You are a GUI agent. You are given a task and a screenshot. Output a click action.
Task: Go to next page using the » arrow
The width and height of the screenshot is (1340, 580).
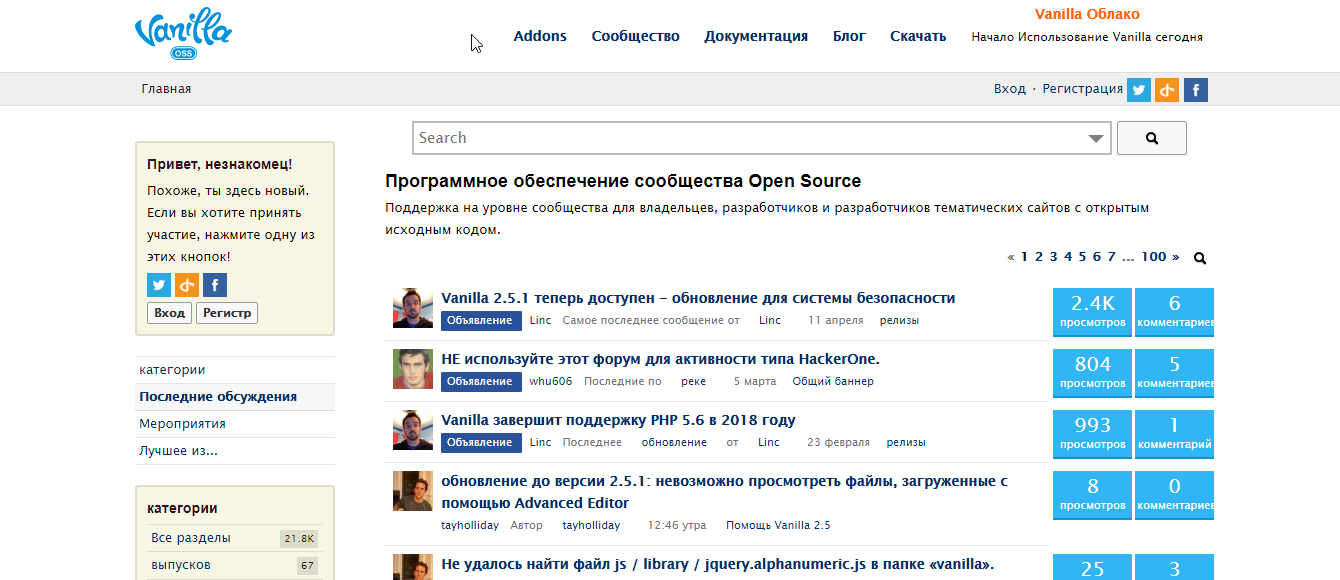coord(1177,257)
